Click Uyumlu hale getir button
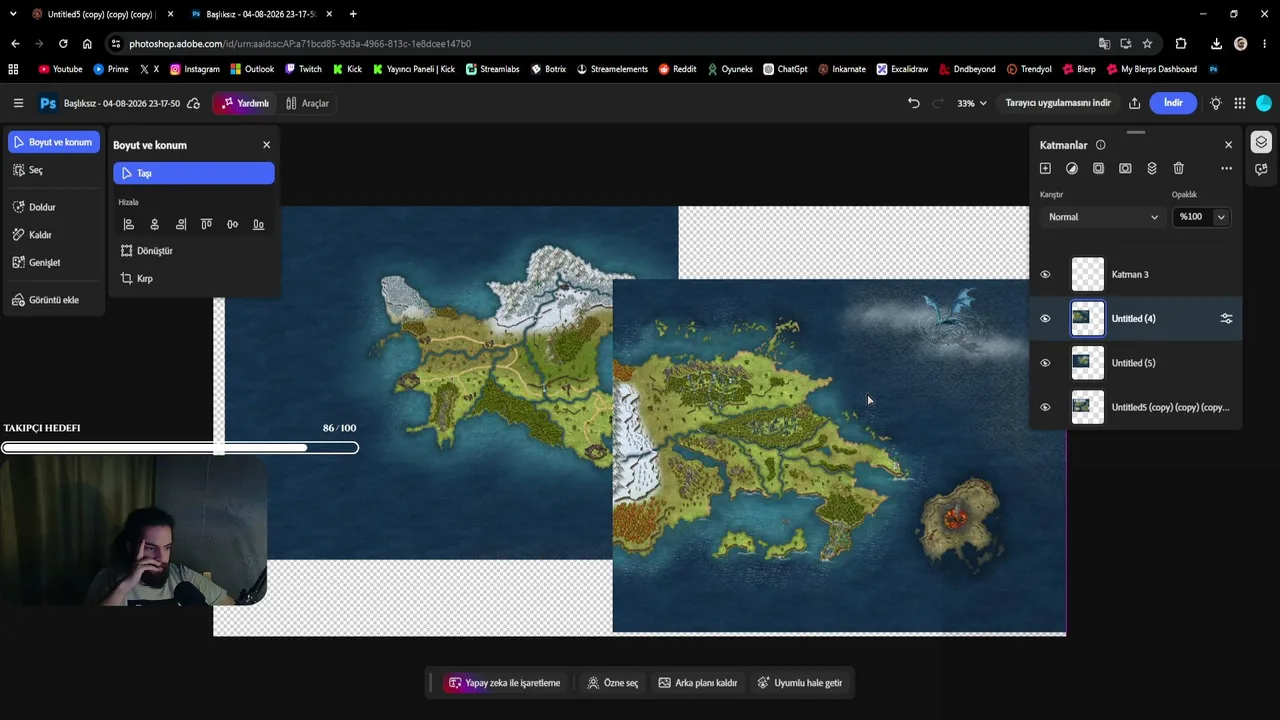1280x720 pixels. click(800, 683)
